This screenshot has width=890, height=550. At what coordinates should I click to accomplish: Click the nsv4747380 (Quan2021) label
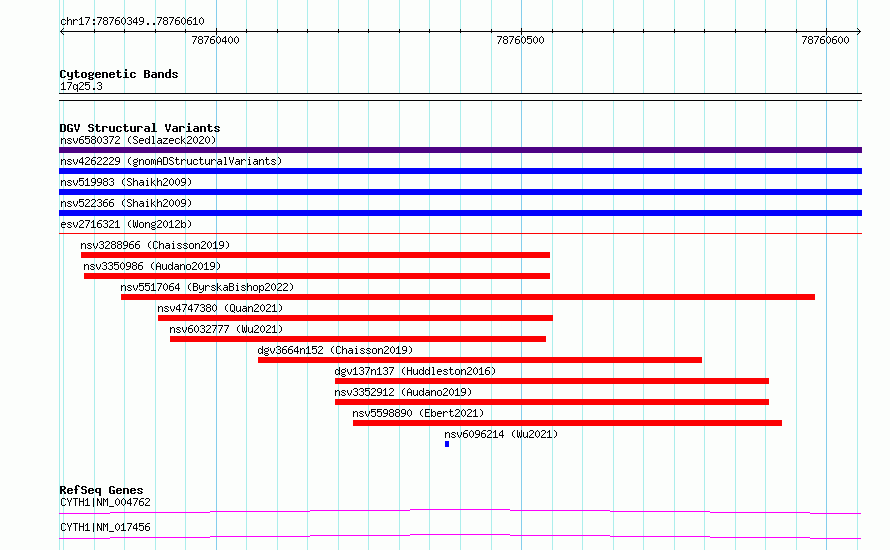coord(220,308)
